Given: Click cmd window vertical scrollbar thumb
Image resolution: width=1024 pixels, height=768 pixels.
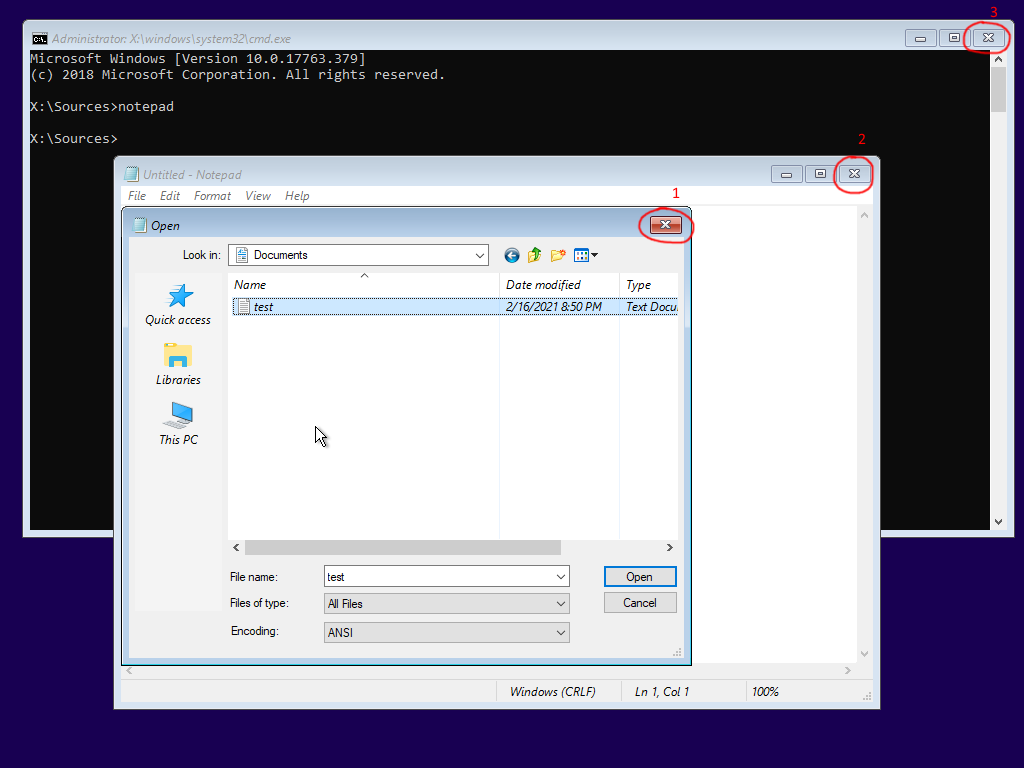Looking at the screenshot, I should [x=998, y=89].
